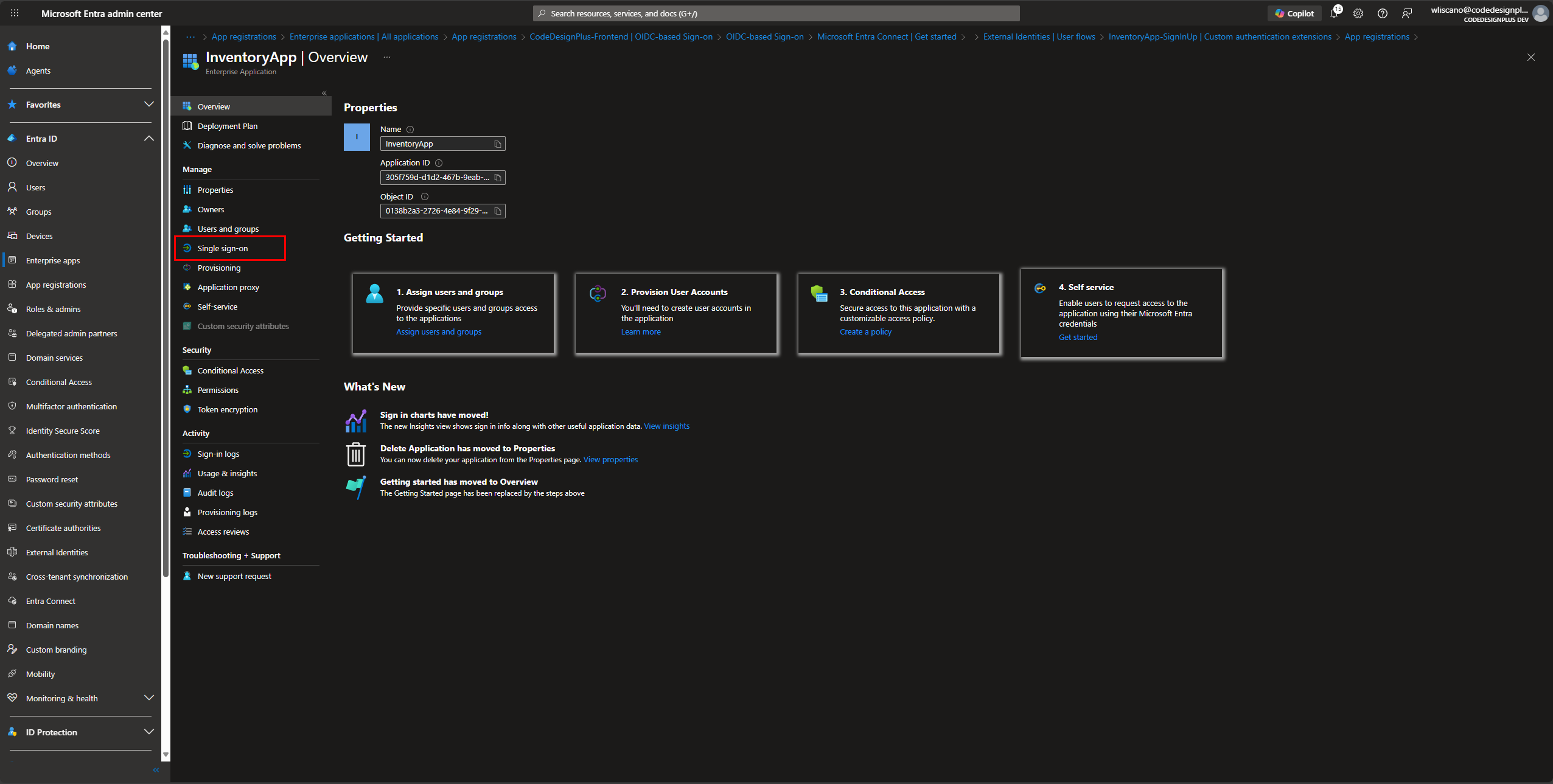This screenshot has width=1553, height=784.
Task: Open the feedback icon in top bar
Action: (1407, 13)
